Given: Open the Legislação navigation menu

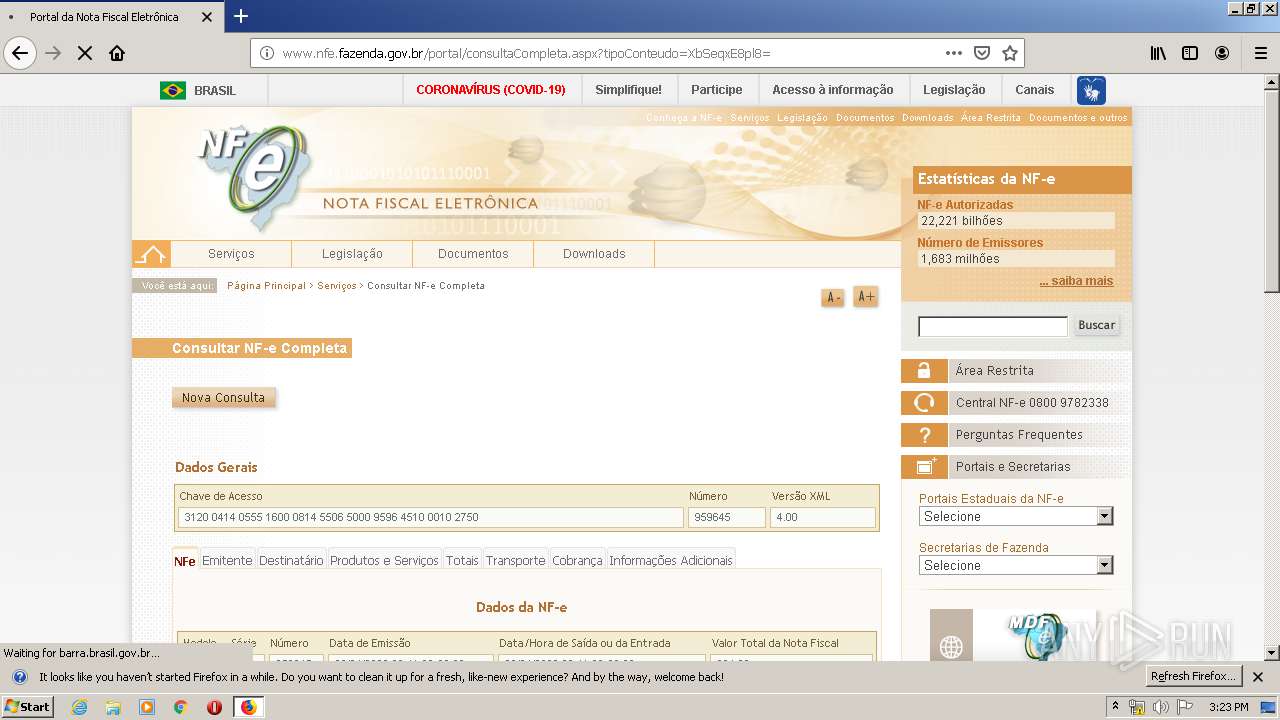Looking at the screenshot, I should click(x=352, y=254).
